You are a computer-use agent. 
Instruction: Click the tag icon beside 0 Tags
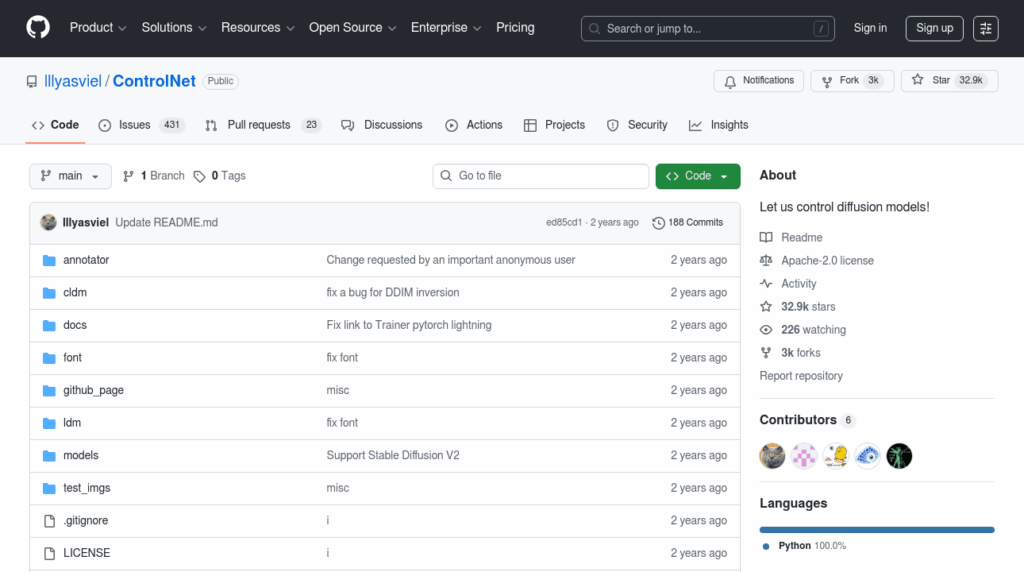(x=199, y=176)
